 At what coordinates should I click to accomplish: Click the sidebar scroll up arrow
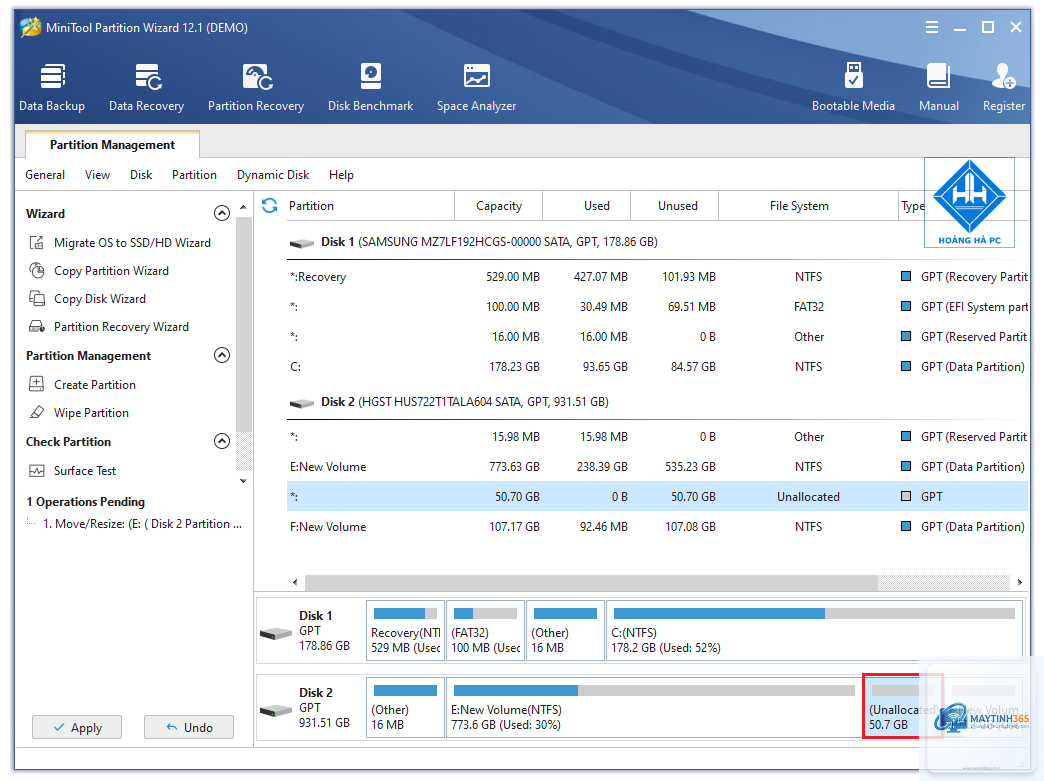[244, 208]
